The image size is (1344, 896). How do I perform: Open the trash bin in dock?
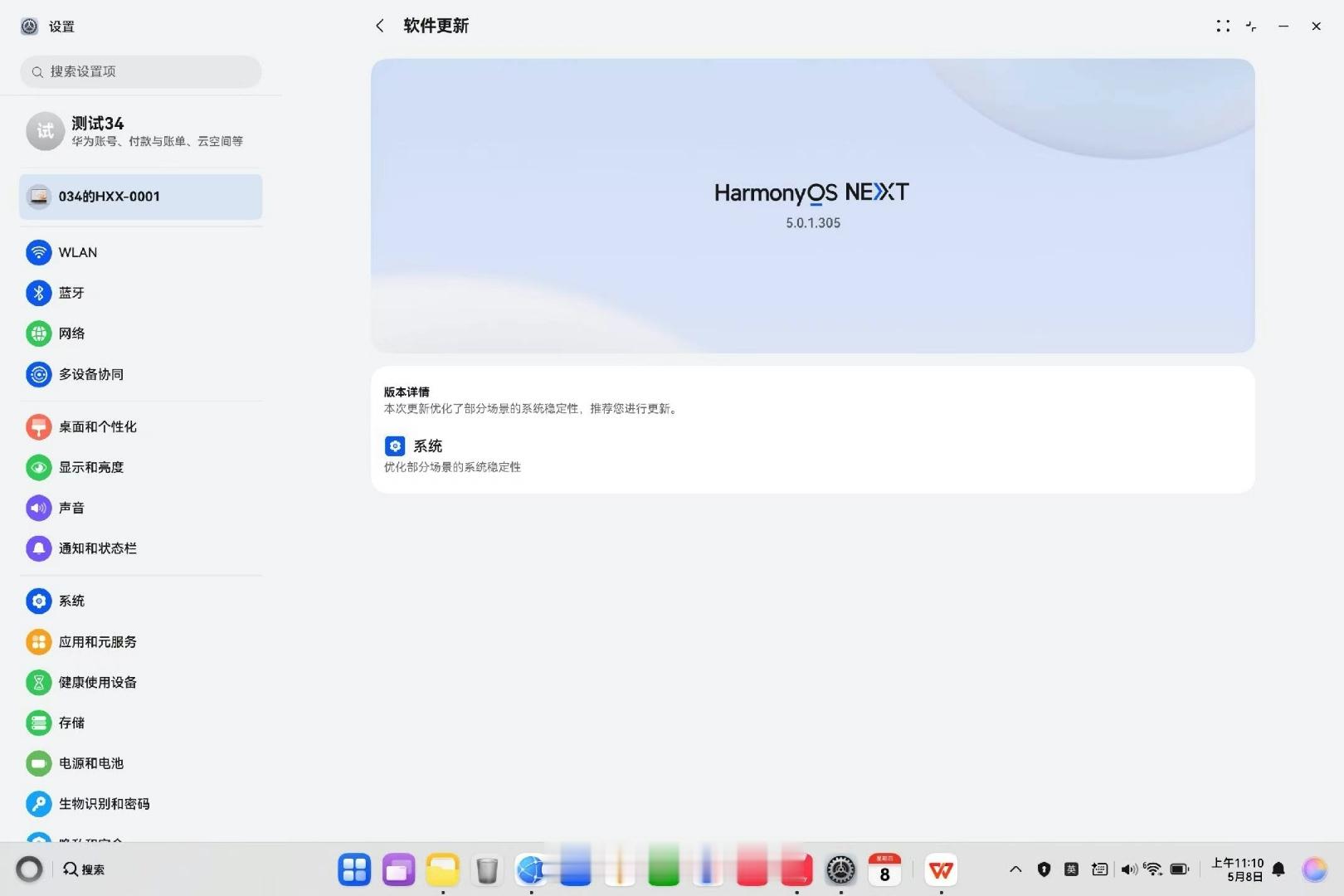[x=487, y=870]
